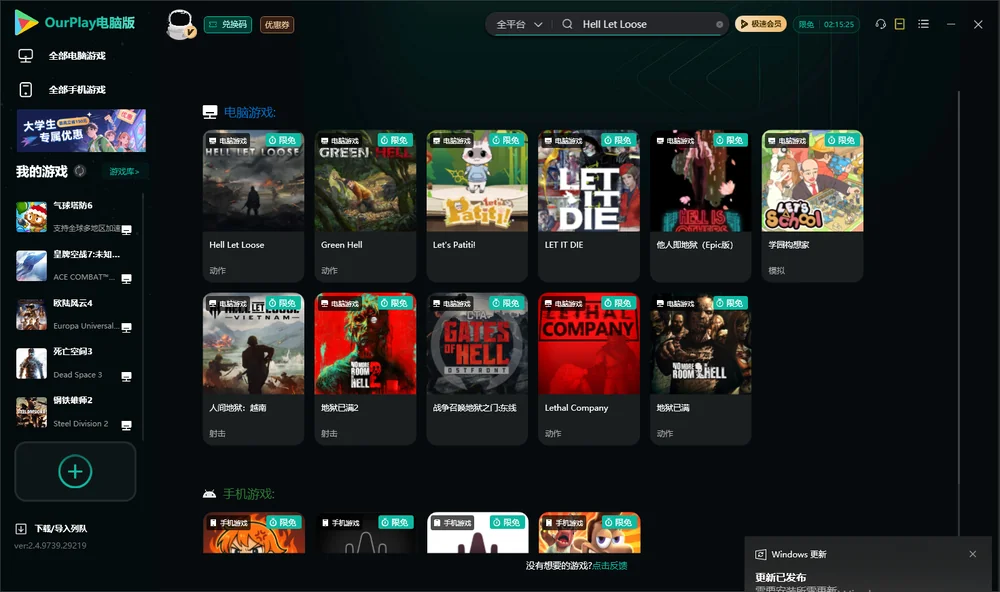Screen dimensions: 1000x592
Task: Open the Green Hell game card
Action: coord(365,206)
